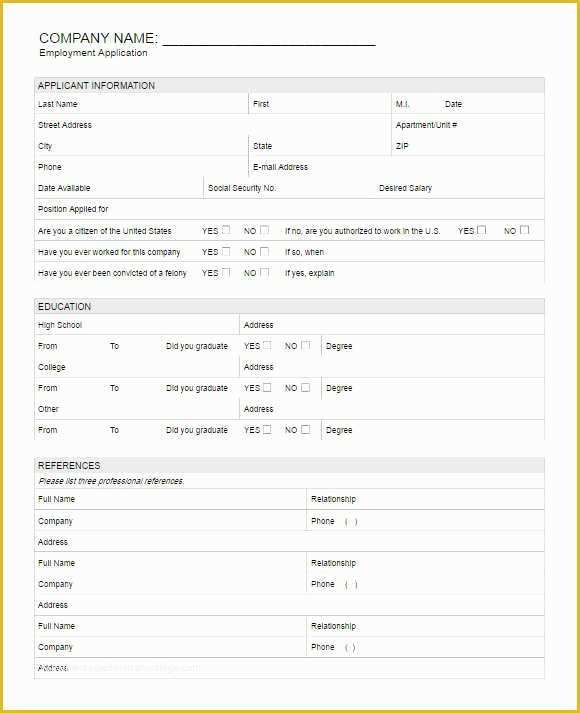Check YES for convicted of a felony

[x=226, y=272]
